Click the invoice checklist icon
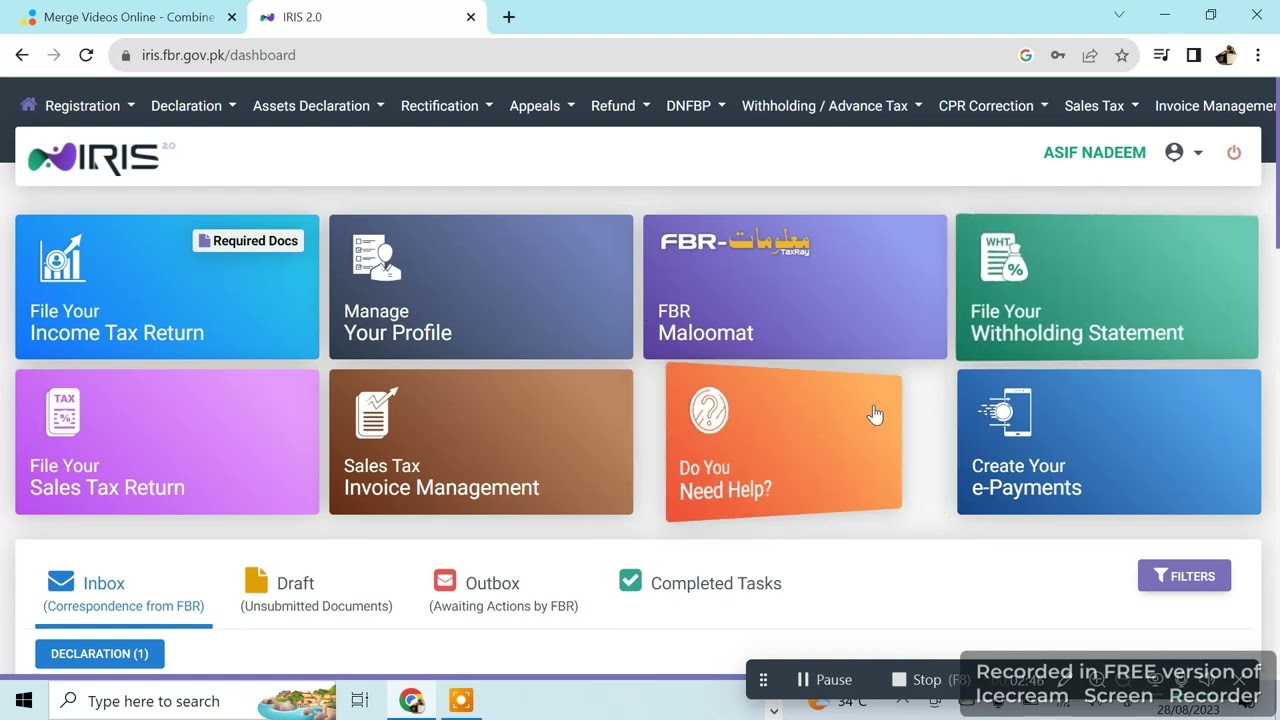The image size is (1280, 720). [x=377, y=413]
